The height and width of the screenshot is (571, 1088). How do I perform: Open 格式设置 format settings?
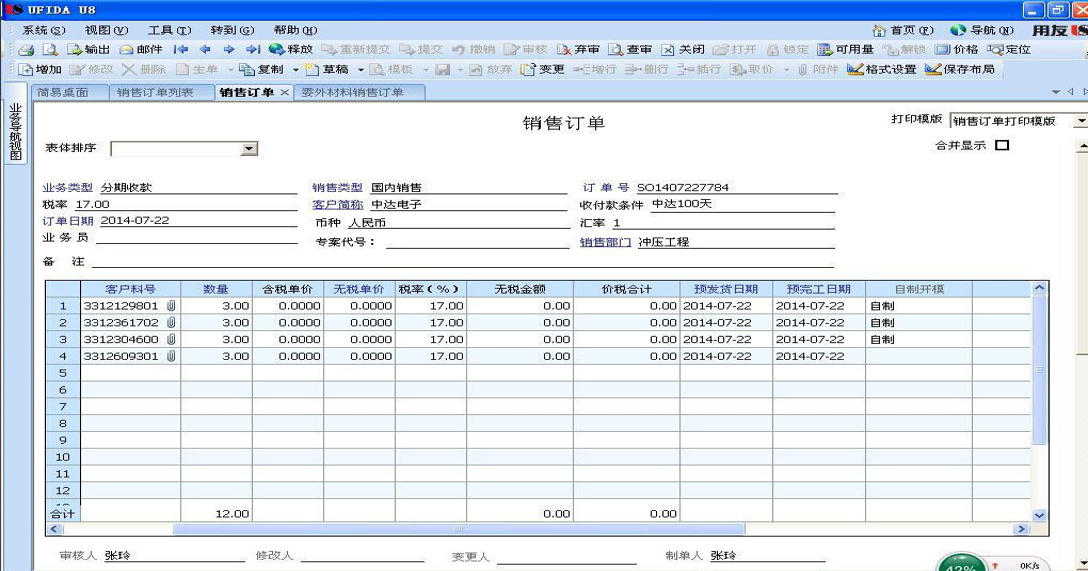tap(881, 70)
